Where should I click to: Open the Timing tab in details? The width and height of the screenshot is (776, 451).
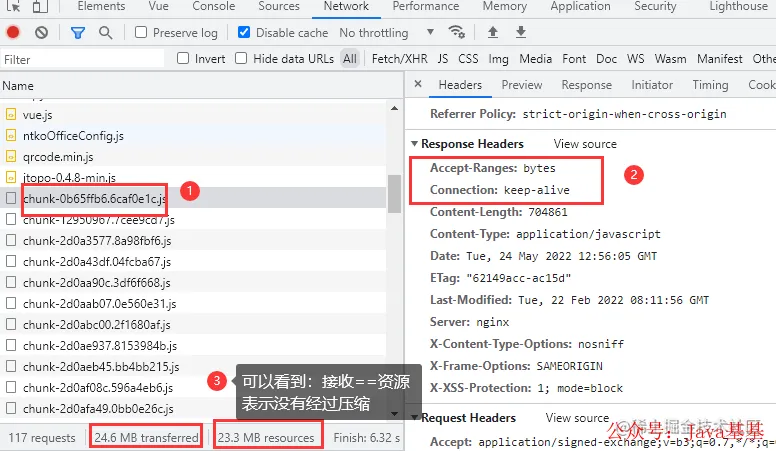click(x=710, y=85)
